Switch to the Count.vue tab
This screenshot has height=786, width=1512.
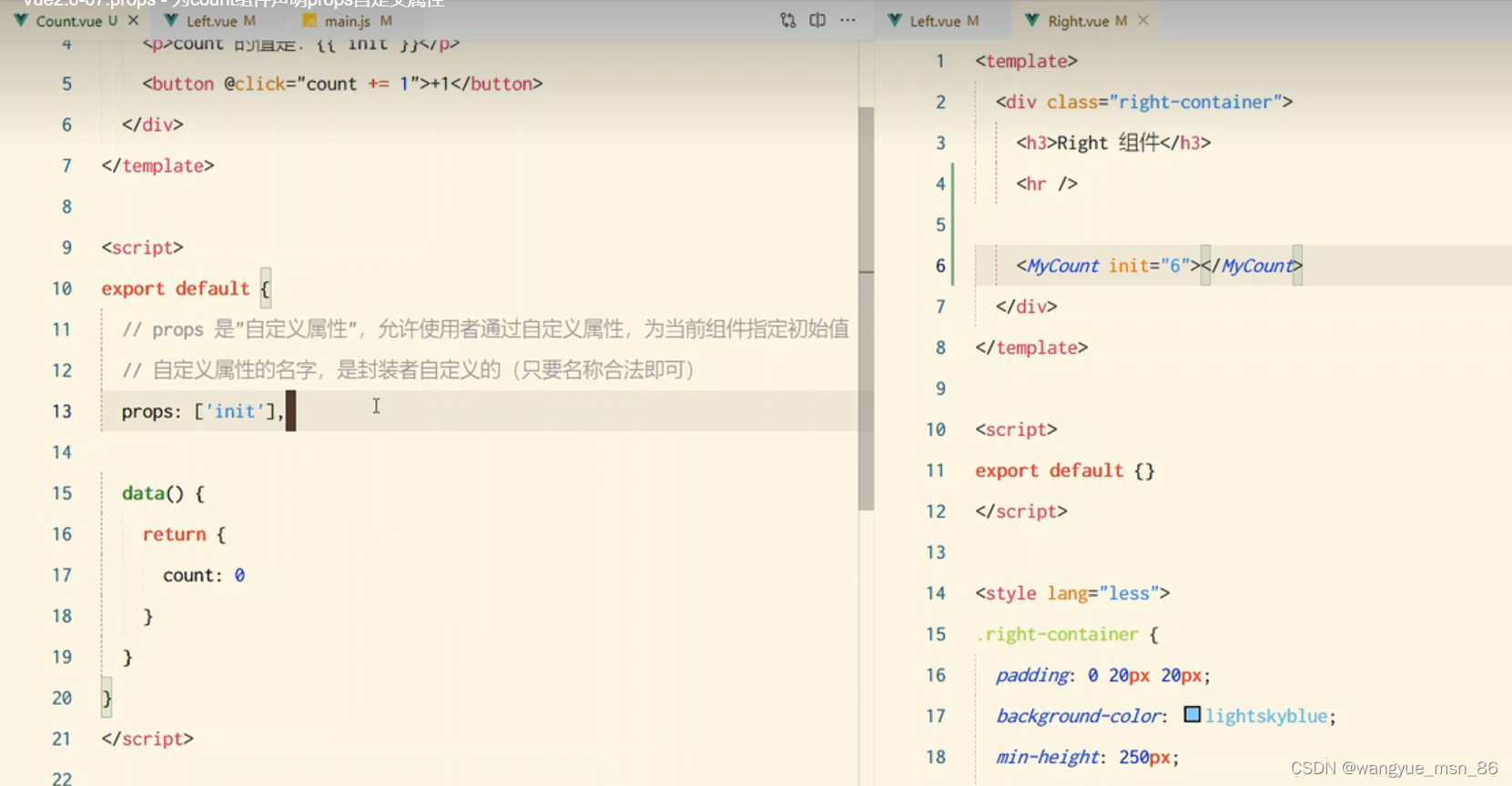(69, 20)
